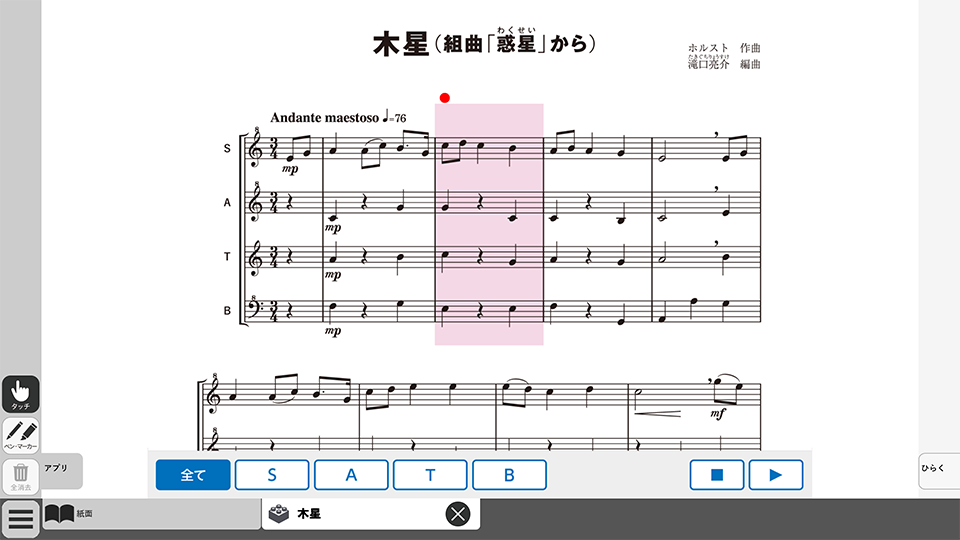The image size is (960, 540).
Task: Open the hamburger menu icon
Action: tap(20, 519)
